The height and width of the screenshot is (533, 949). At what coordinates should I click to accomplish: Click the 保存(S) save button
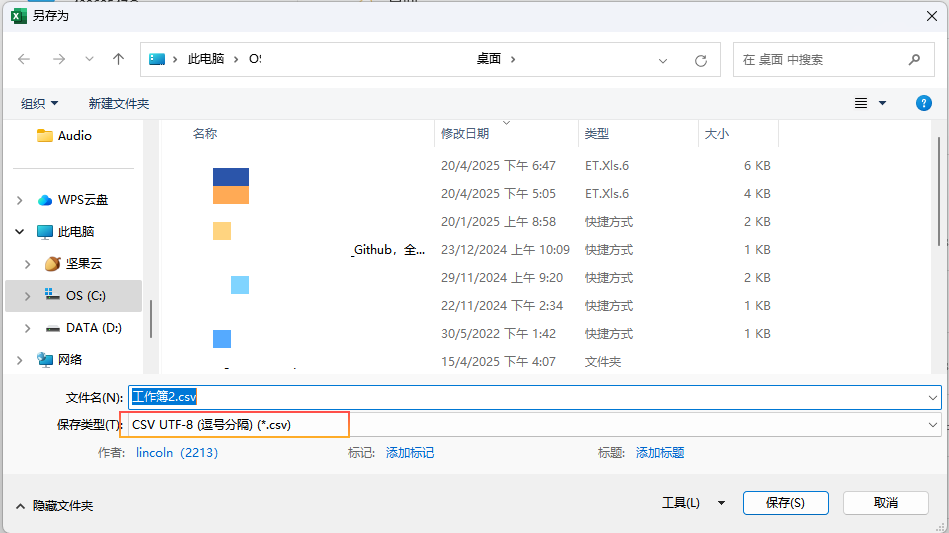pos(784,502)
